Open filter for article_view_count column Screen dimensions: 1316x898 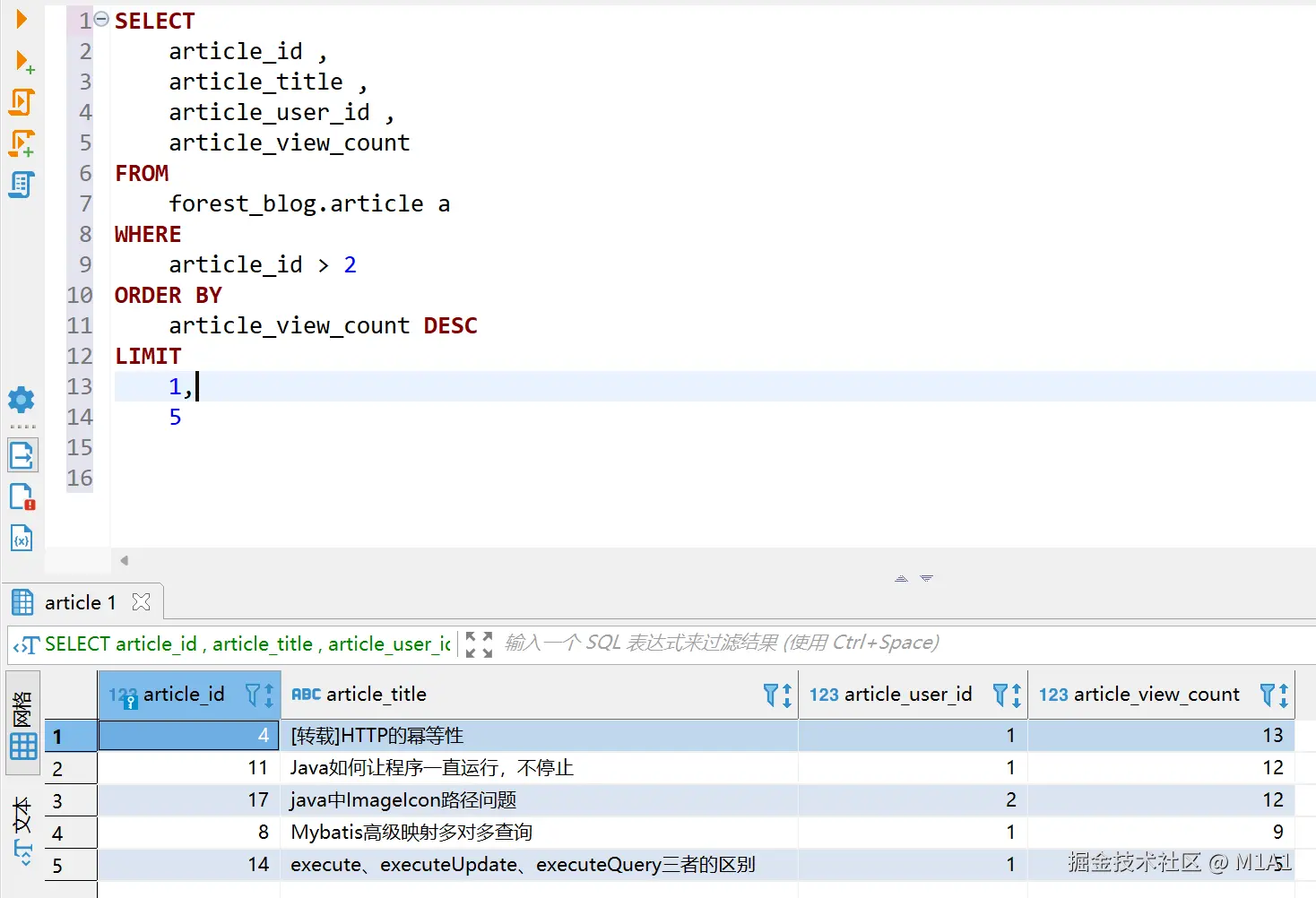(1268, 695)
